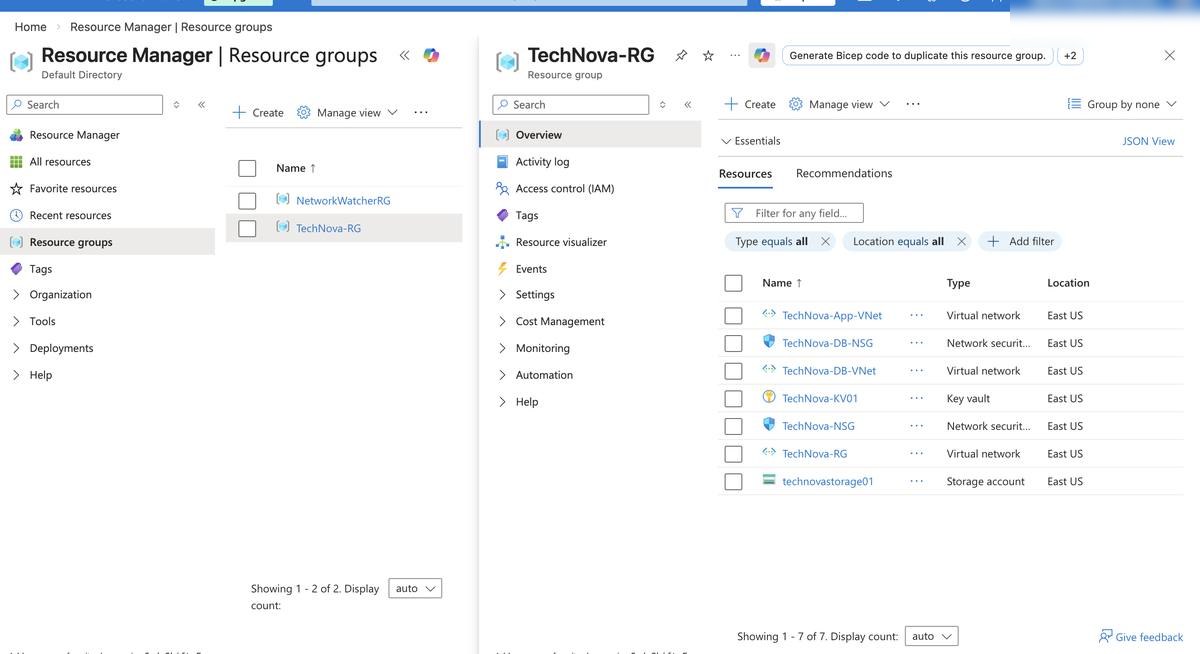The height and width of the screenshot is (654, 1200).
Task: Open ellipsis menu for TechNova-KV01 row
Action: point(917,398)
